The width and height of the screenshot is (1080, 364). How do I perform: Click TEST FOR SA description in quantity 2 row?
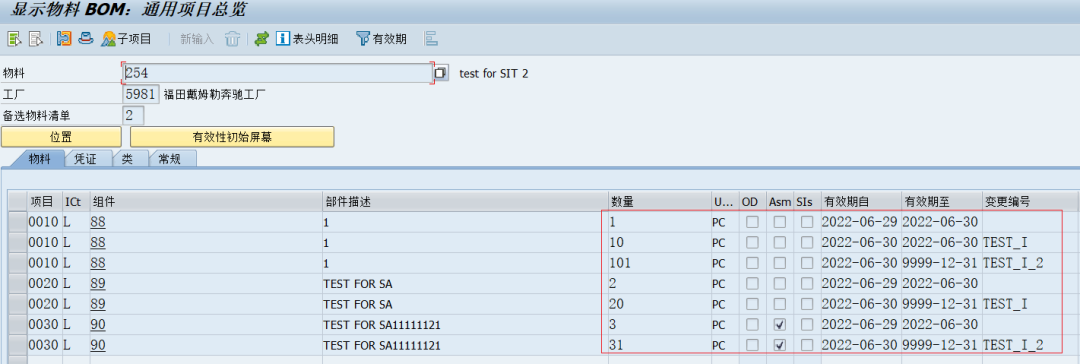[x=357, y=284]
